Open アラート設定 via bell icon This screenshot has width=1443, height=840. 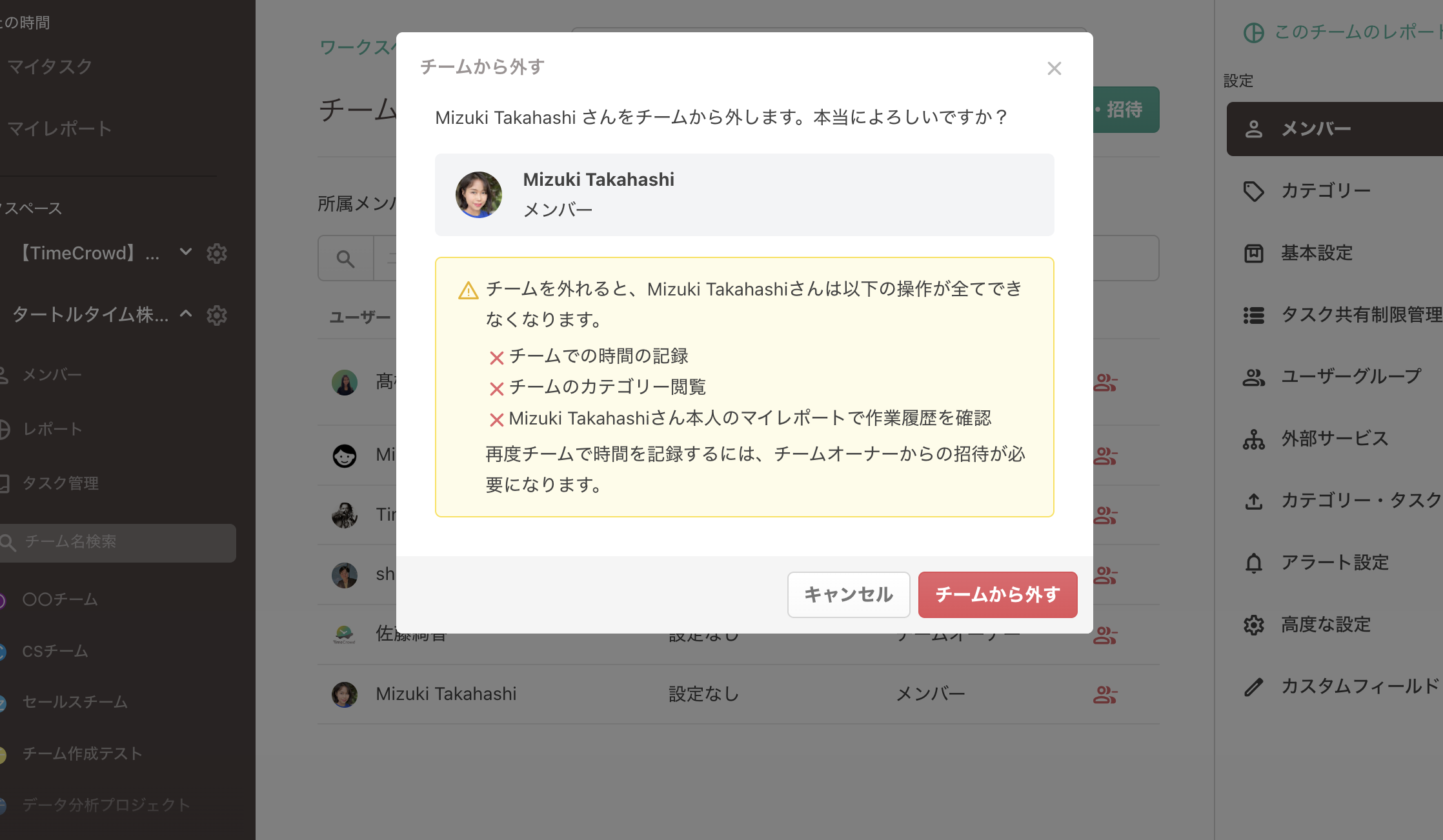pyautogui.click(x=1335, y=562)
